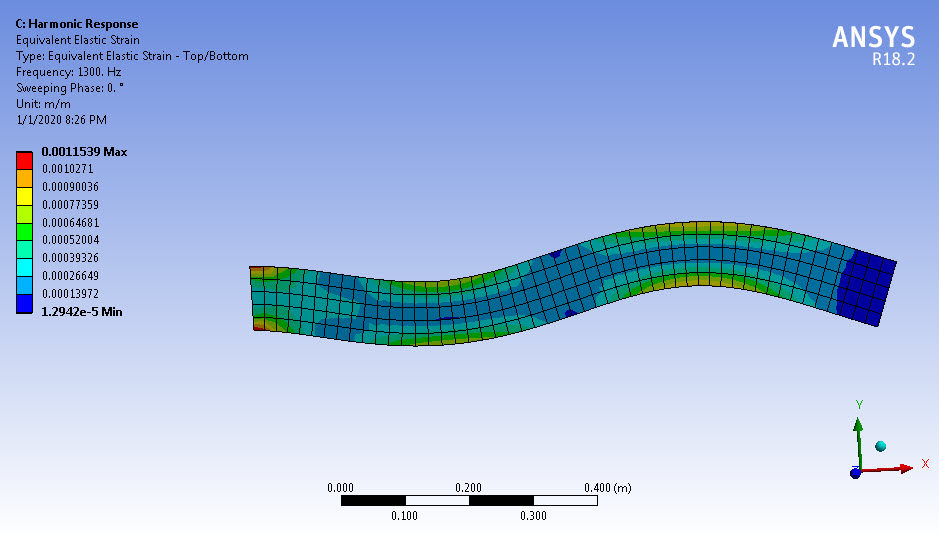
Task: Click the ANSYS R18.2 logo
Action: (873, 45)
